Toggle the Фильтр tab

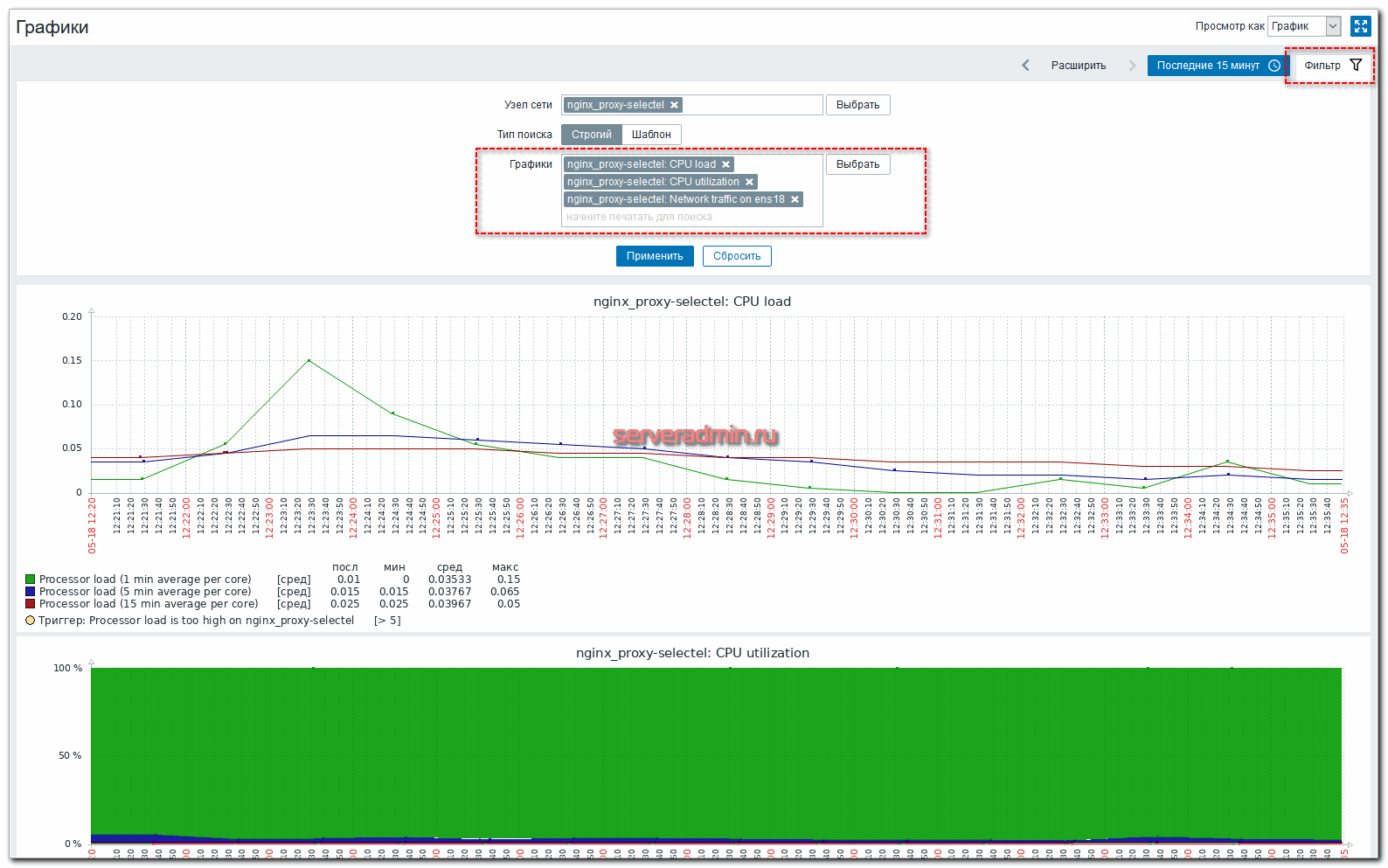1322,66
